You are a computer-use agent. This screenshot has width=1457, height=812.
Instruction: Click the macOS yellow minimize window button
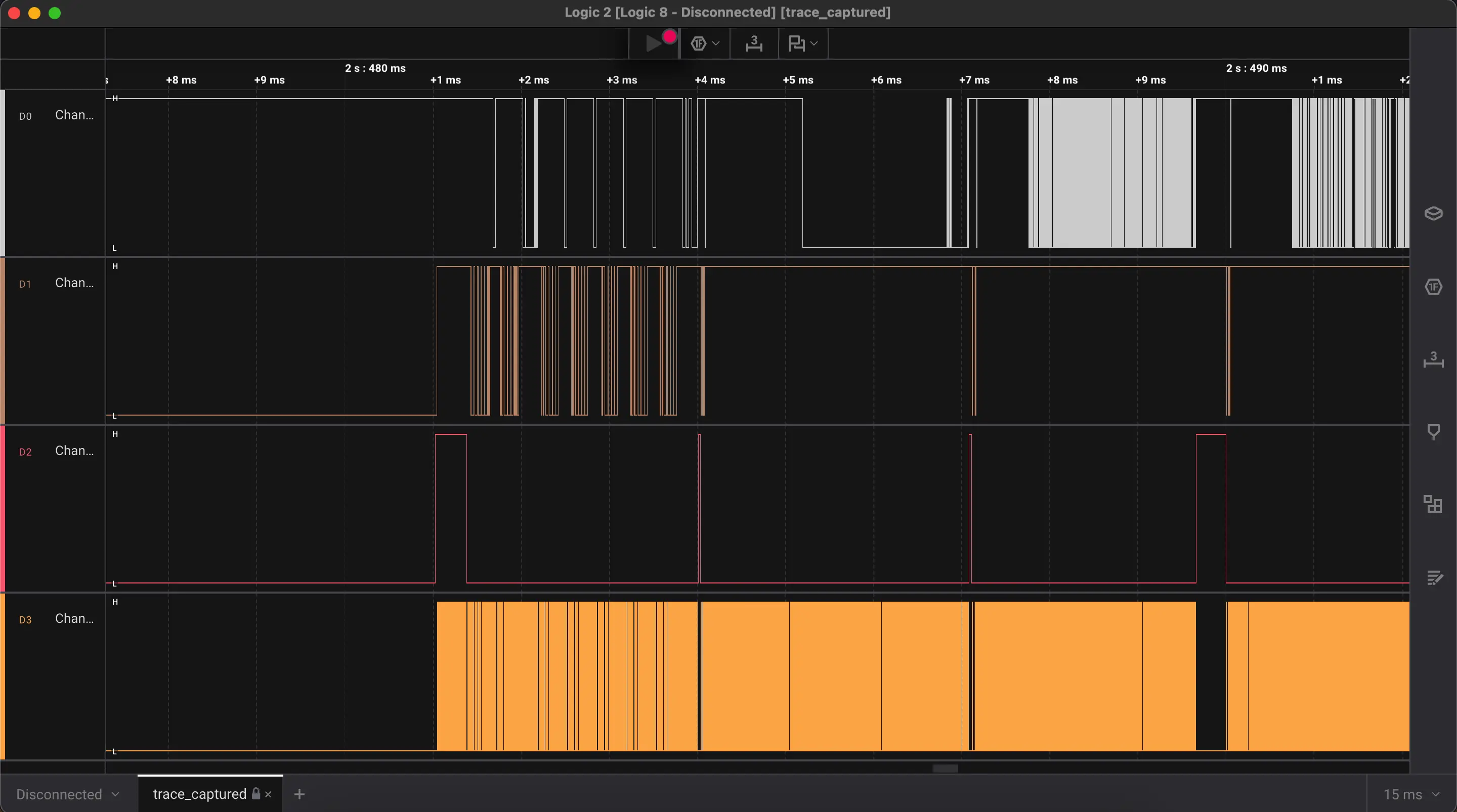(34, 13)
